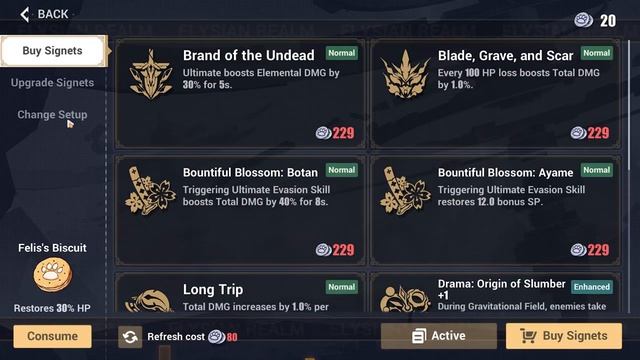The height and width of the screenshot is (360, 640).
Task: Click the Bountiful Blossom: Botan flower icon
Action: [151, 191]
